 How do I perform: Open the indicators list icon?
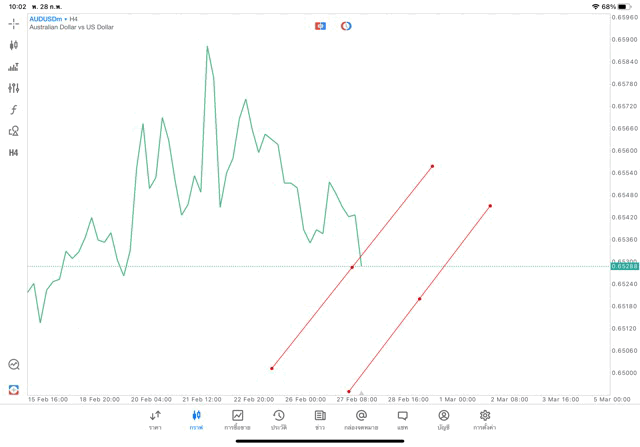pyautogui.click(x=14, y=67)
